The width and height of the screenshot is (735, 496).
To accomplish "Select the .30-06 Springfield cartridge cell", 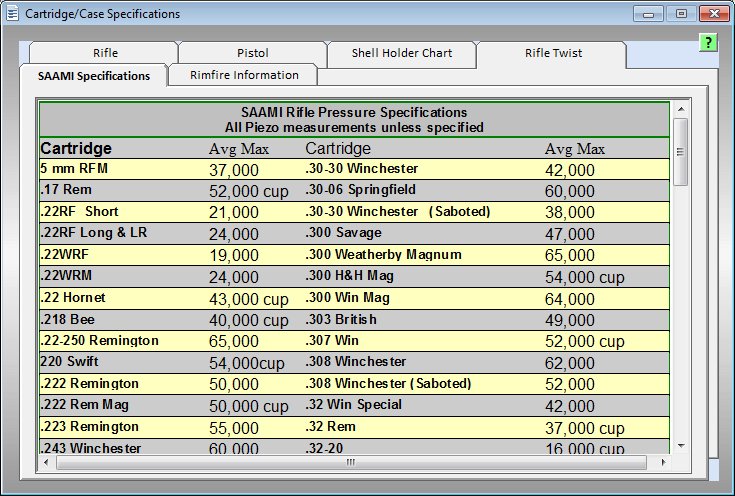I will click(360, 190).
